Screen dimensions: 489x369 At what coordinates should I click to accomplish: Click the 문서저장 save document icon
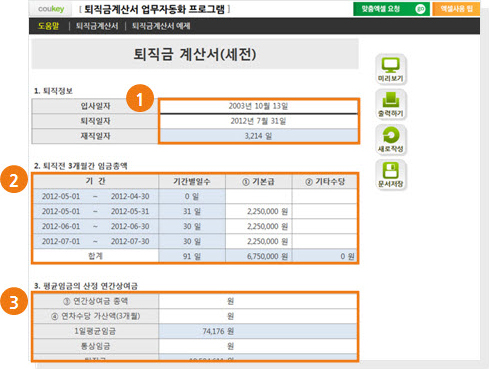(391, 174)
